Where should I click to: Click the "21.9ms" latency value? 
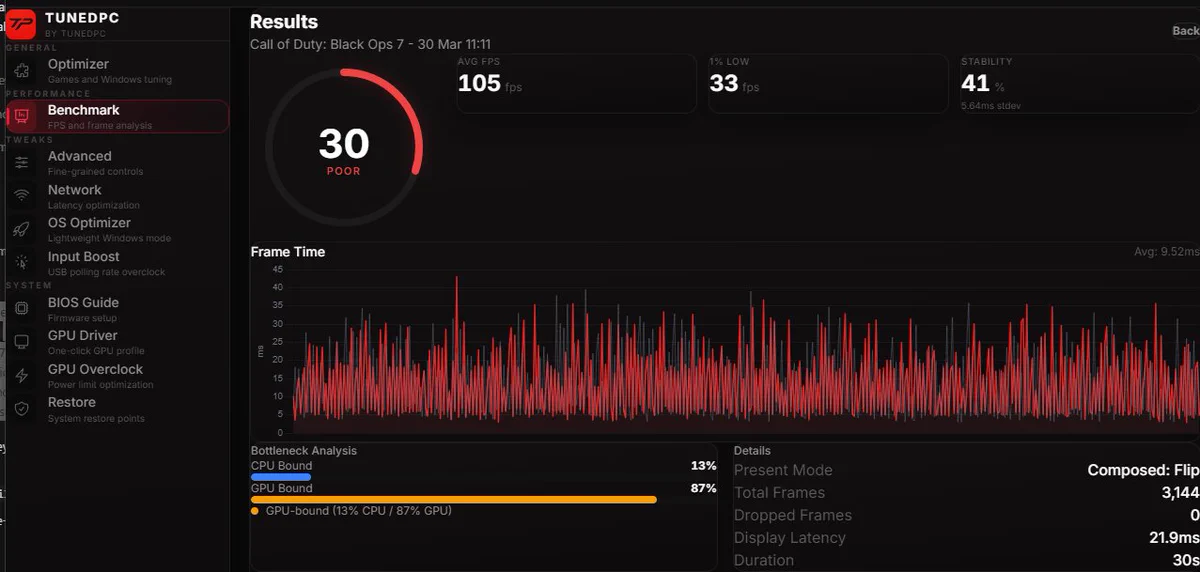pos(1175,538)
